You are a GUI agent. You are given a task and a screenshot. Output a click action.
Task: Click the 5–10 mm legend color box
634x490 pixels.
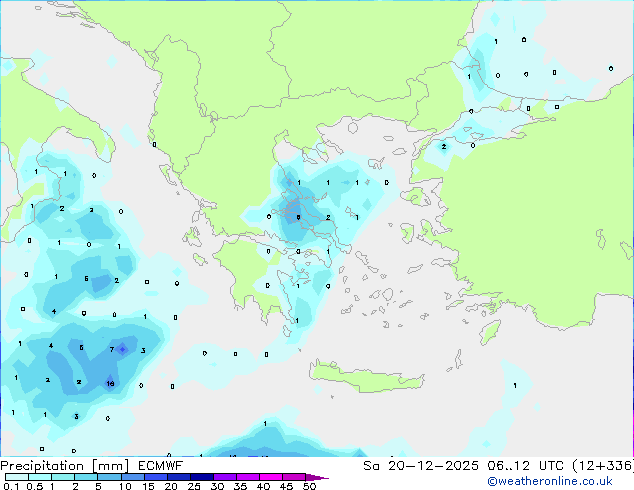click(109, 477)
